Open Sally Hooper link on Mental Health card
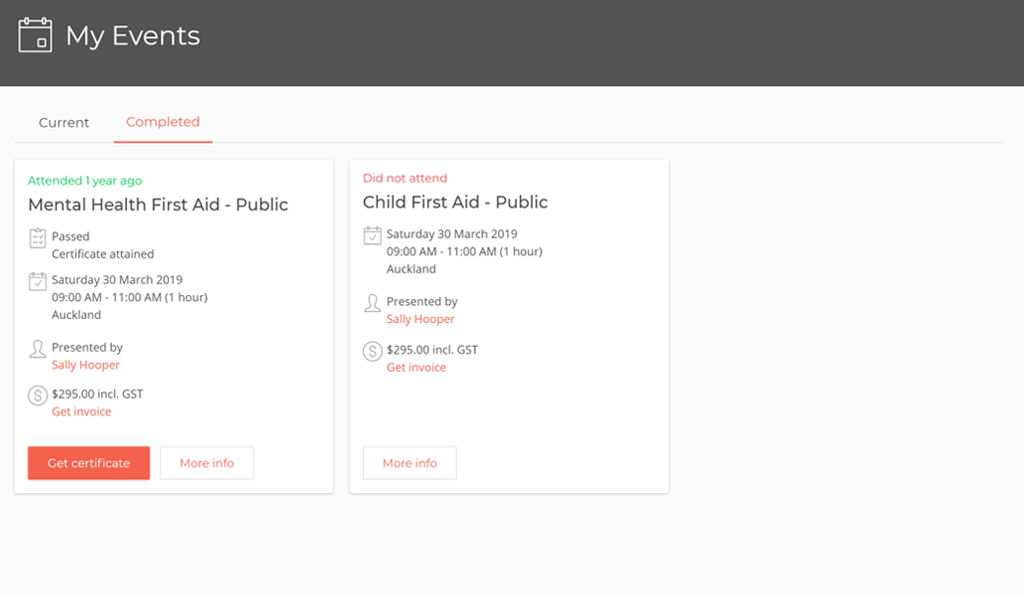 pyautogui.click(x=86, y=365)
